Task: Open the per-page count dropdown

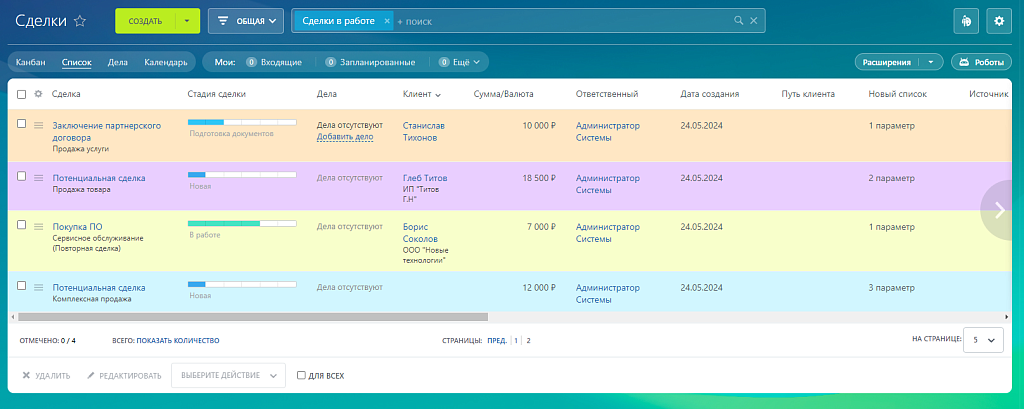Action: point(983,340)
